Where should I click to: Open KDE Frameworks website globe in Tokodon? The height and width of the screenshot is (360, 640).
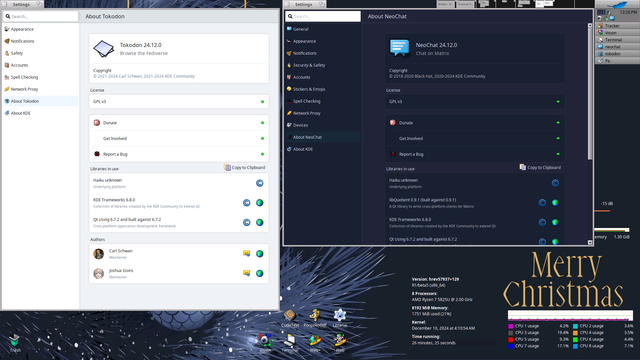tap(260, 203)
